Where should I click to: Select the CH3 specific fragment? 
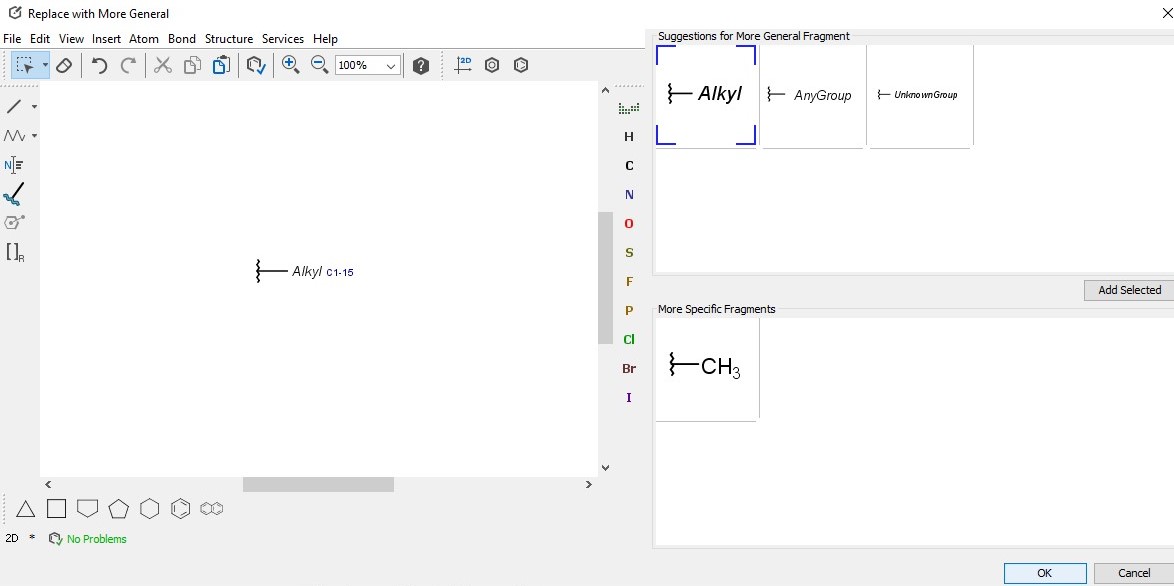click(706, 367)
